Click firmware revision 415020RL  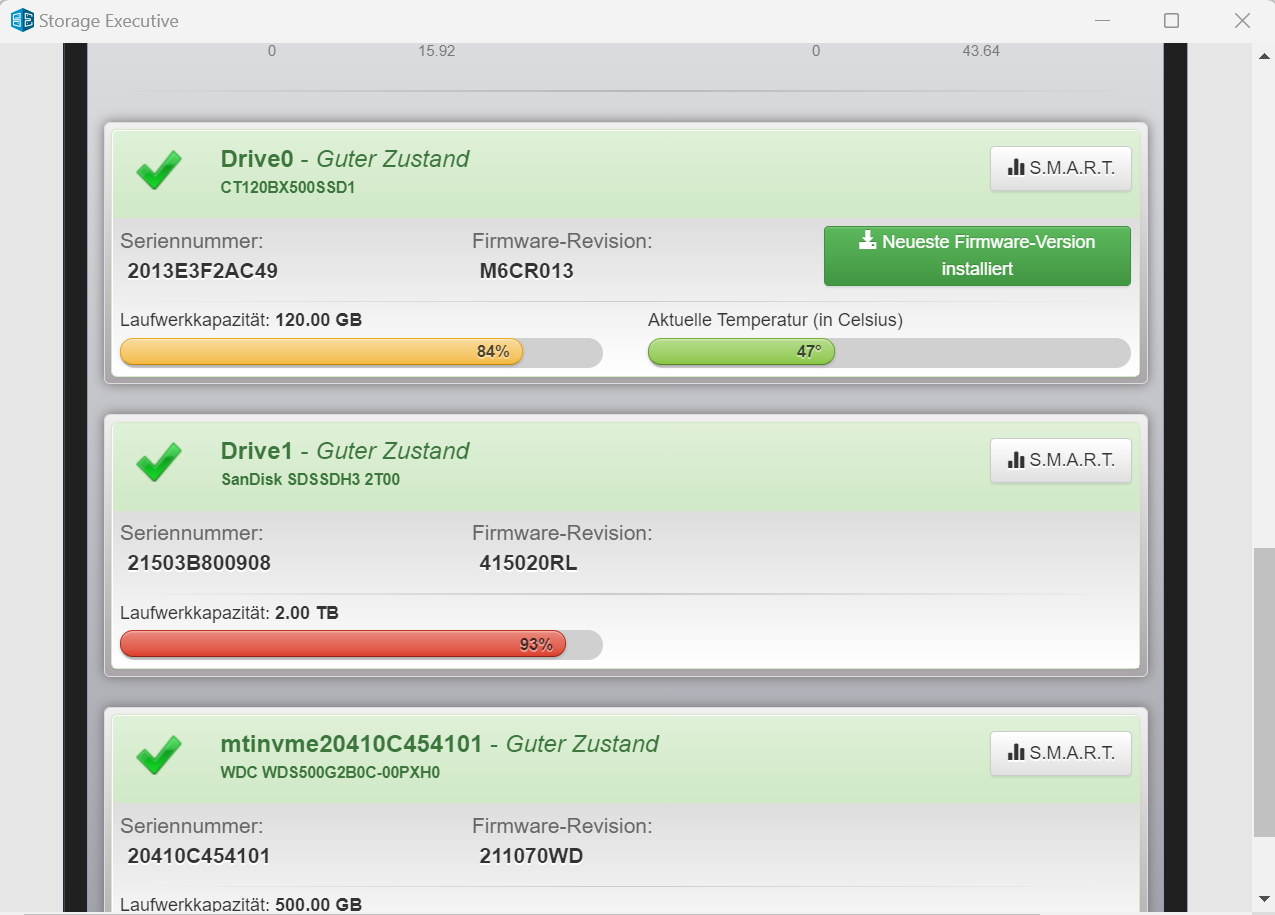pos(529,563)
